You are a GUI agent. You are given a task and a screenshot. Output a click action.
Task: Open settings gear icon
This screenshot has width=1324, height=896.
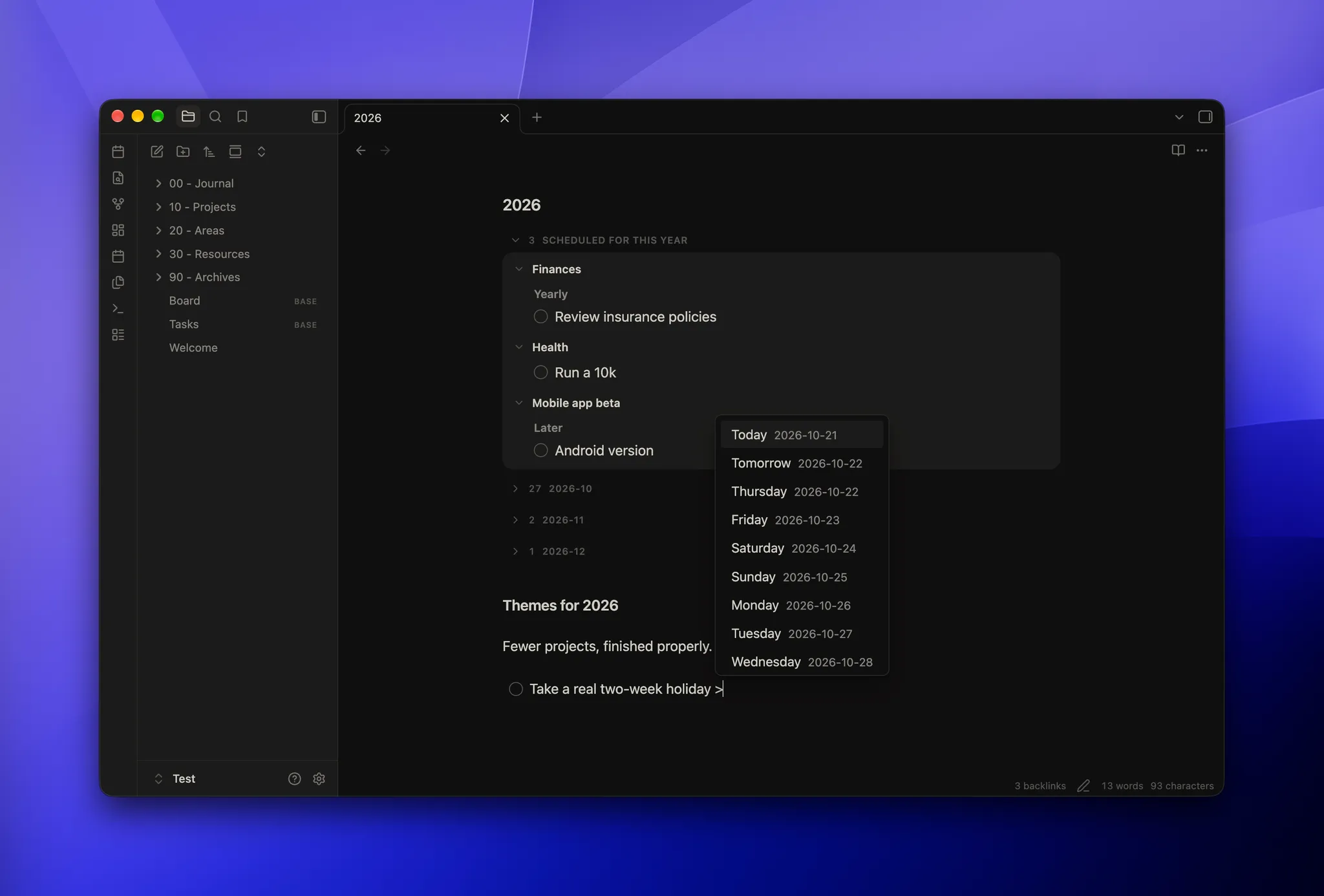coord(319,779)
